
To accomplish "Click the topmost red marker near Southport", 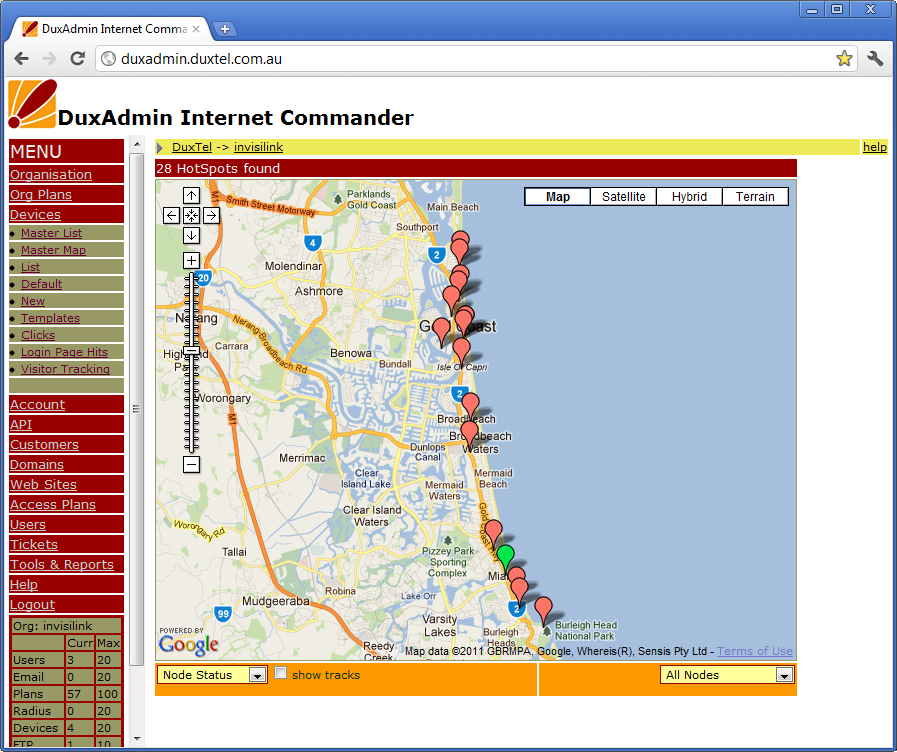I will [x=460, y=237].
